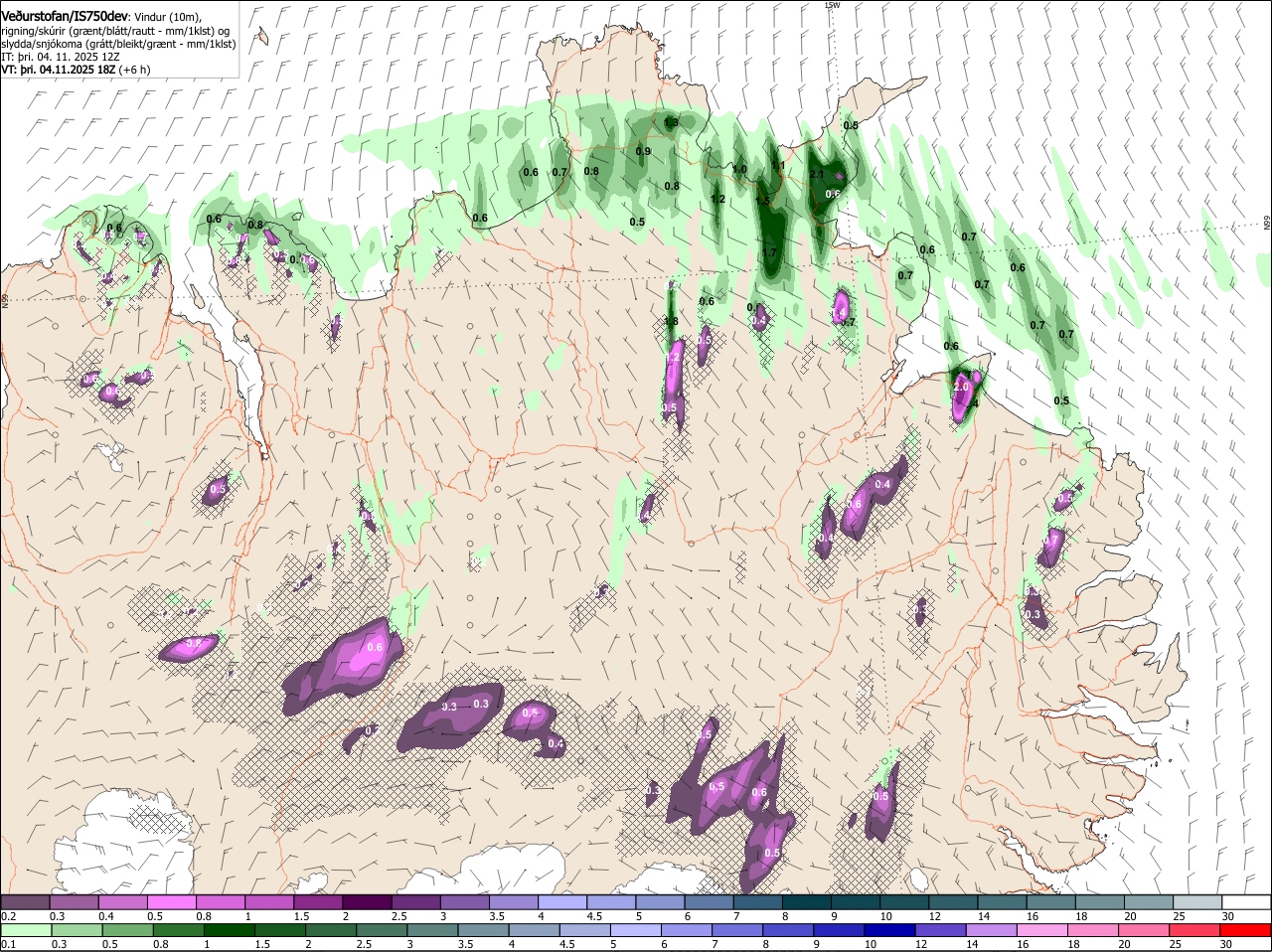Click dark teal upper swatch between 9 and 10
The image size is (1272, 952).
point(854,901)
